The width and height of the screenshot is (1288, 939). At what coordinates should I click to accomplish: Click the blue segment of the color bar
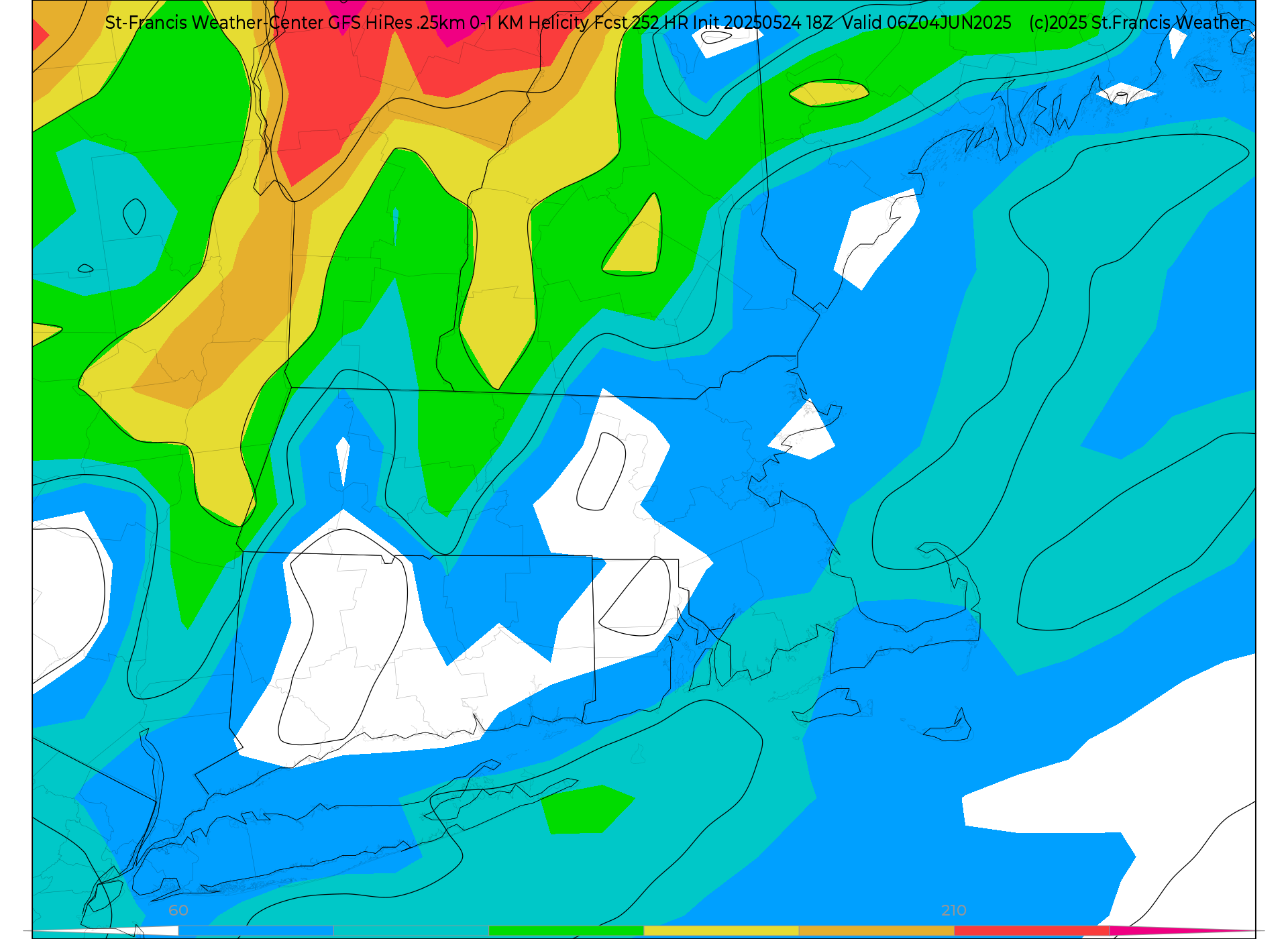click(x=256, y=930)
